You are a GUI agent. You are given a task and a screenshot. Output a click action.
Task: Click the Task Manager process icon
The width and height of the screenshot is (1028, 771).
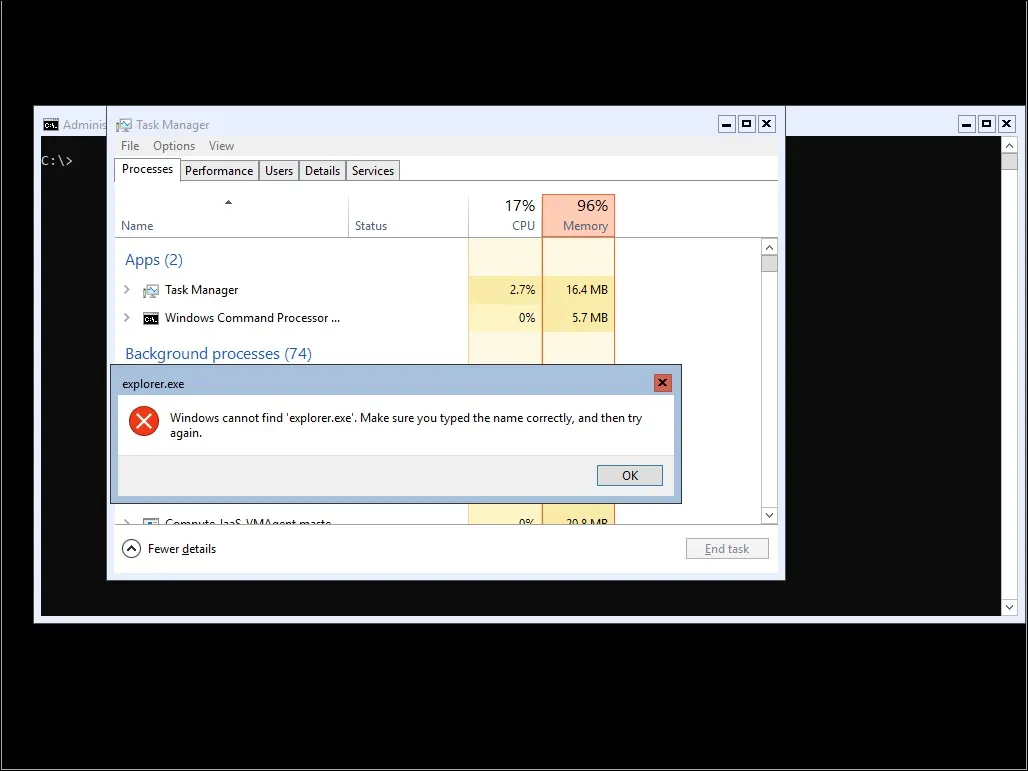point(151,290)
